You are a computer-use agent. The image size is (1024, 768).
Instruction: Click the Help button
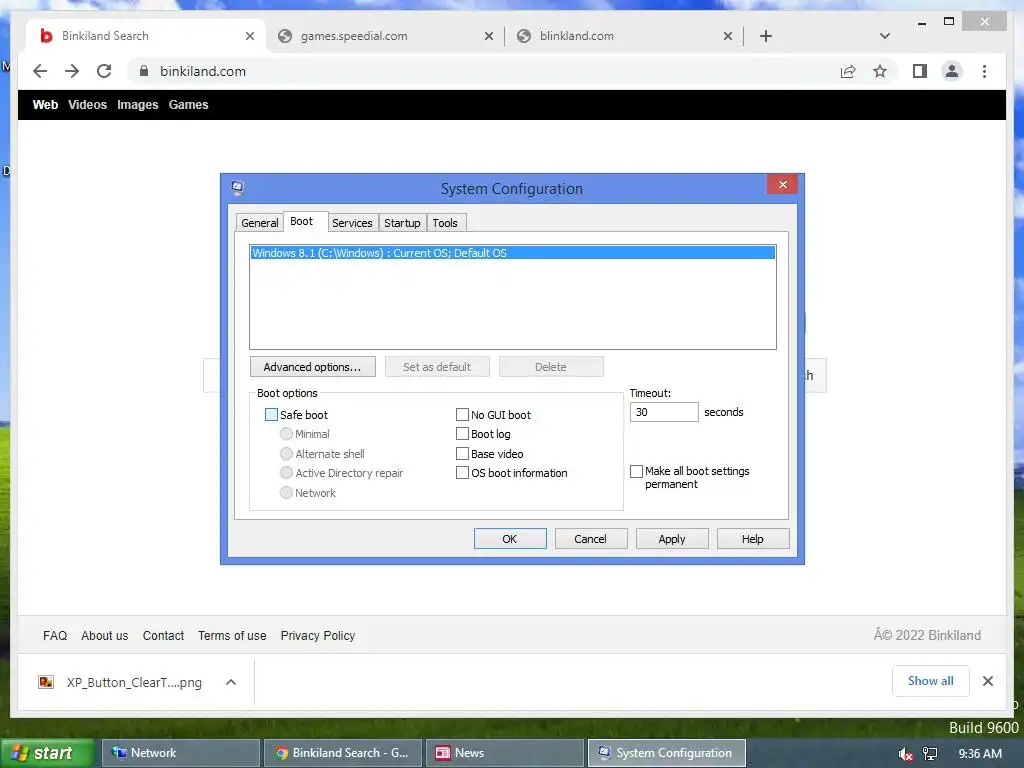753,539
